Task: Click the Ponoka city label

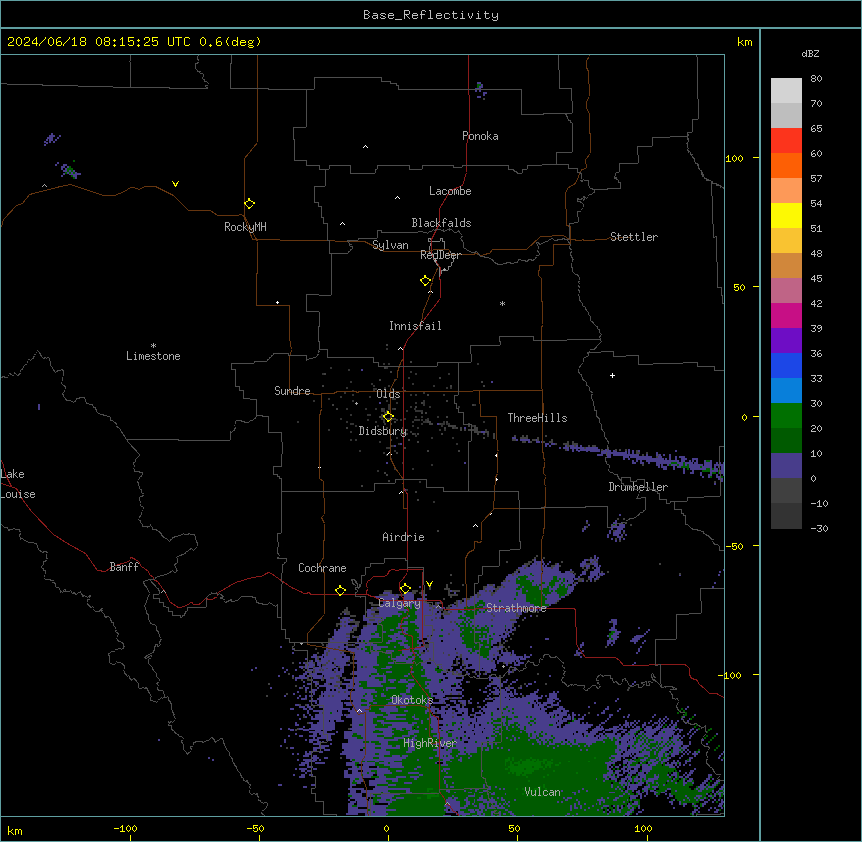Action: click(480, 136)
